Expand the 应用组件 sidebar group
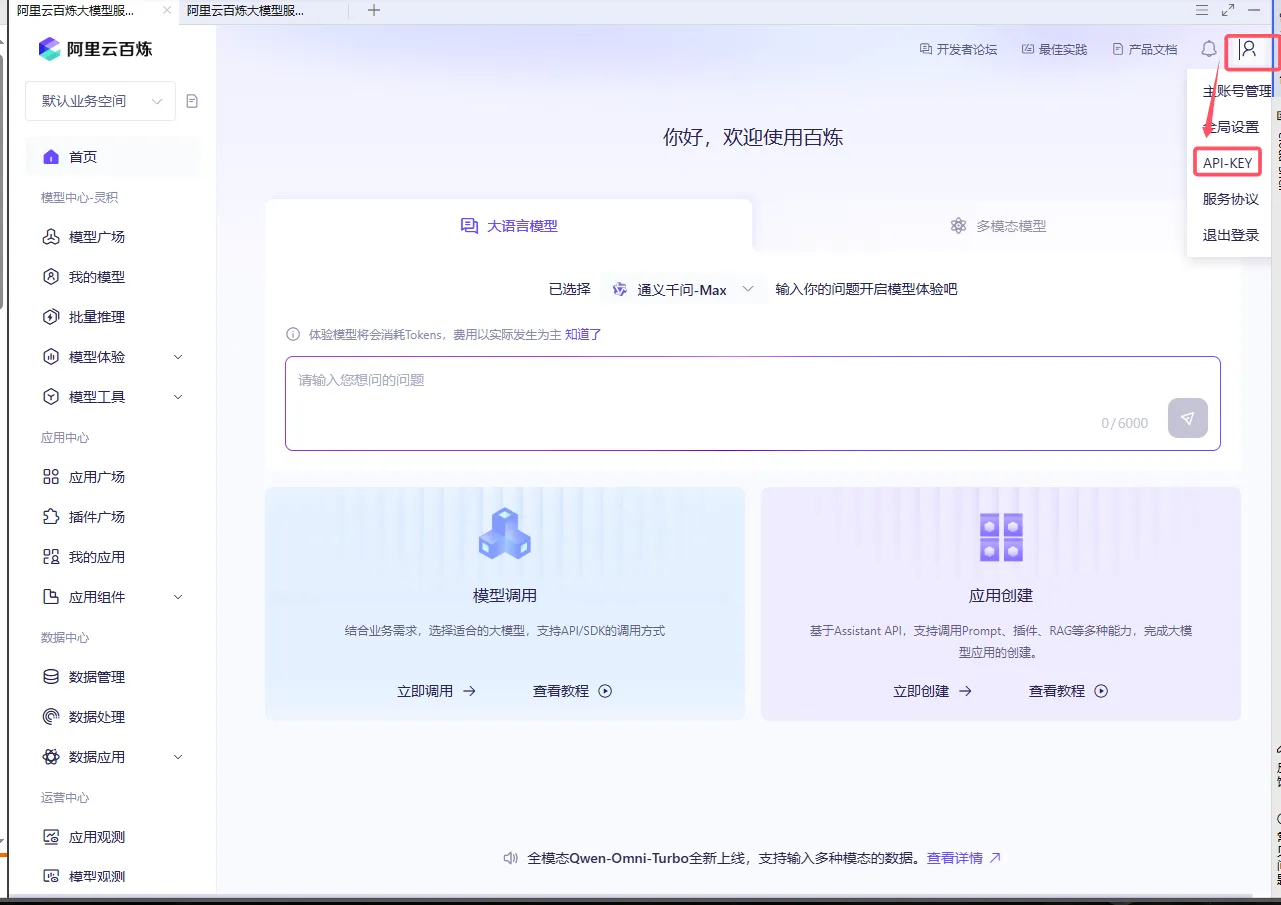Image resolution: width=1281 pixels, height=905 pixels. [112, 597]
